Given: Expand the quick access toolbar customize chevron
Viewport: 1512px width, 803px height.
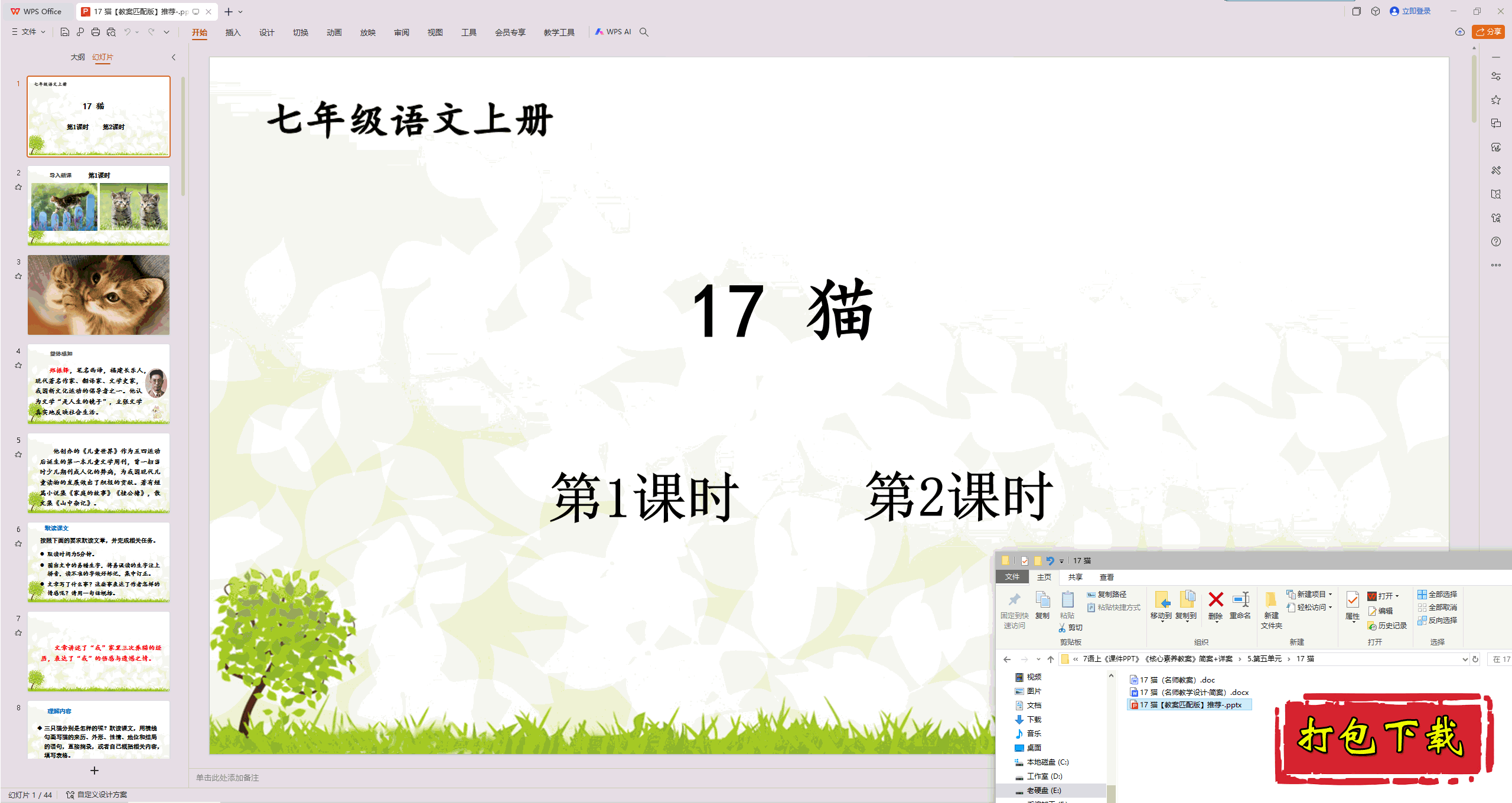Looking at the screenshot, I should pyautogui.click(x=167, y=32).
